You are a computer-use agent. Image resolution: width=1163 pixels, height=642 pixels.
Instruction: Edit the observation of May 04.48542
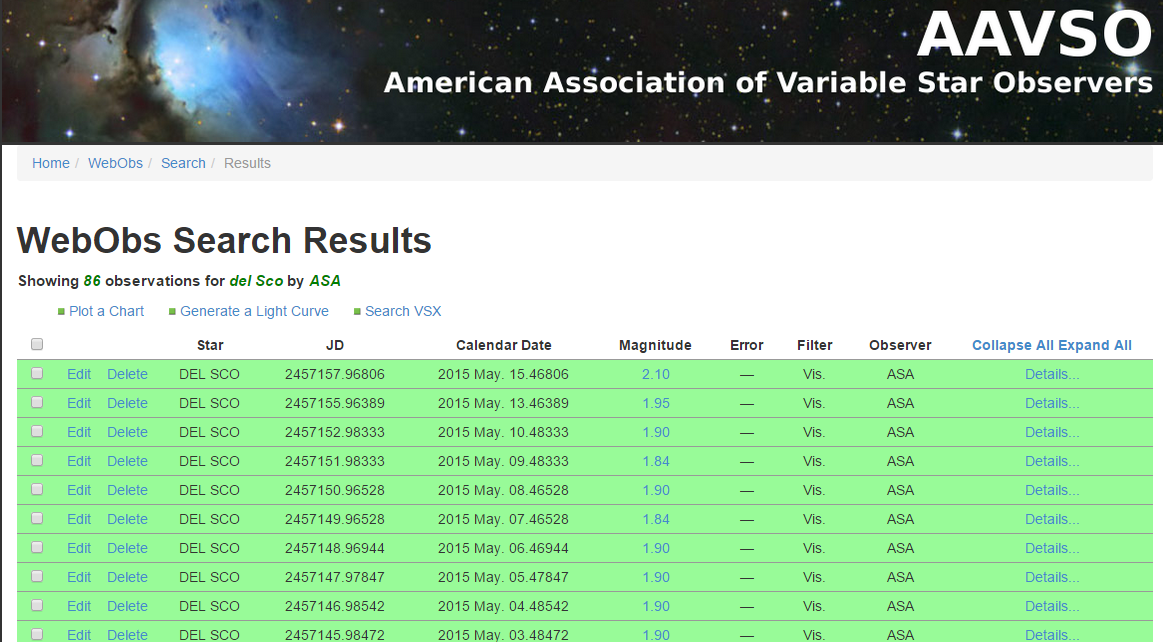point(79,606)
